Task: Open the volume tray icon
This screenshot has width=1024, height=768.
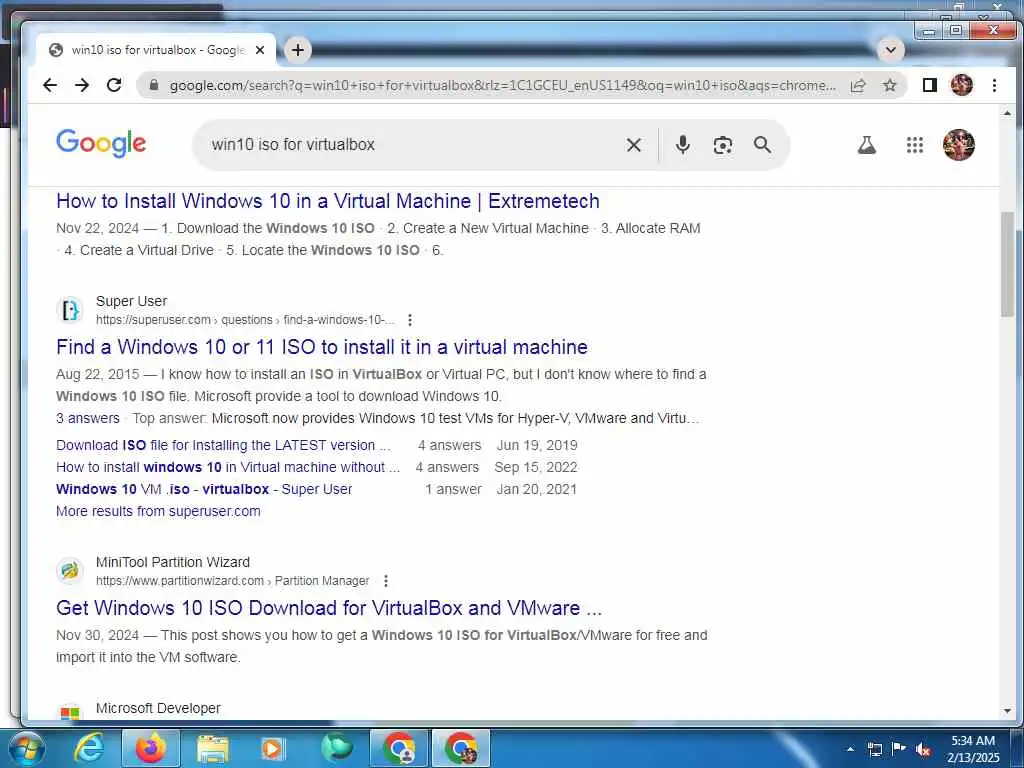Action: (923, 750)
